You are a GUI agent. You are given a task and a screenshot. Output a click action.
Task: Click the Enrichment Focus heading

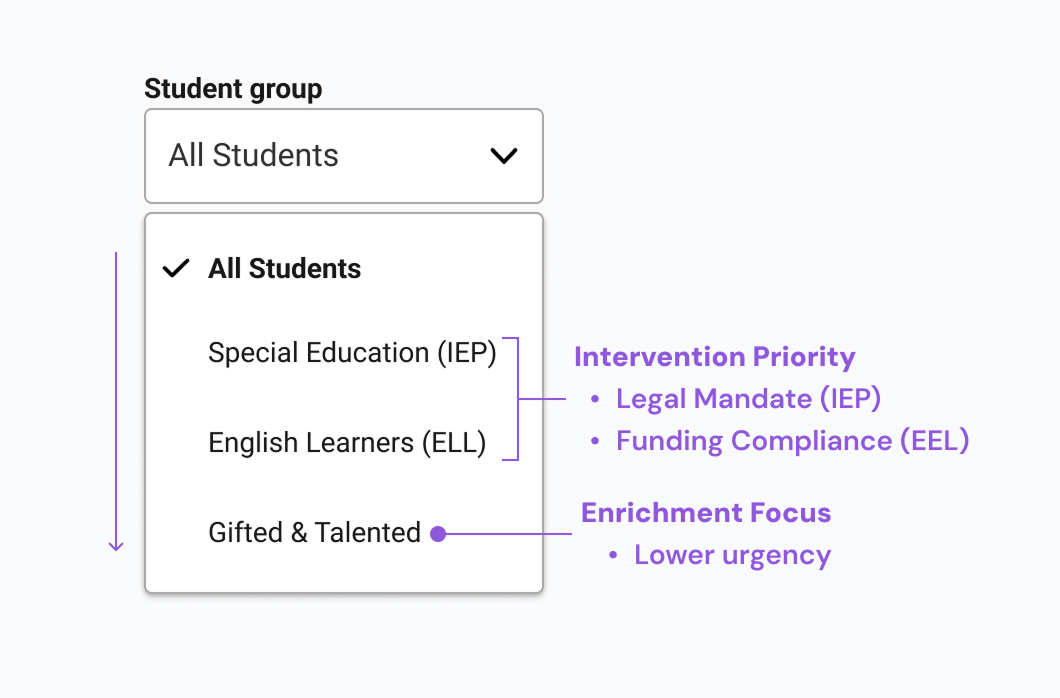706,513
